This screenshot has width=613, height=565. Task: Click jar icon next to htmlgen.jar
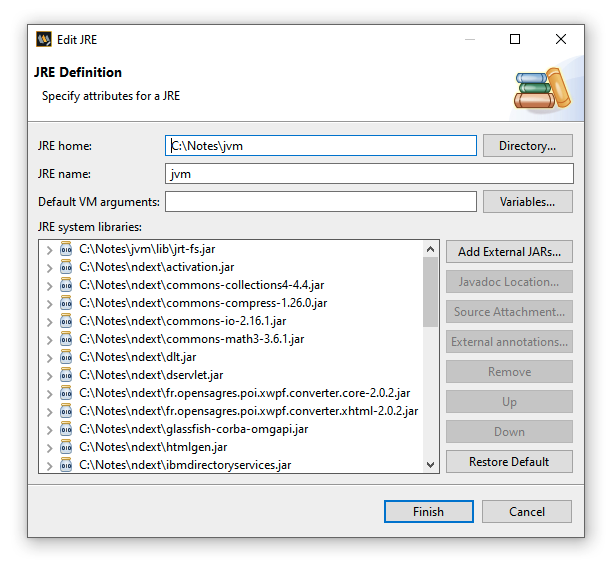(x=66, y=447)
